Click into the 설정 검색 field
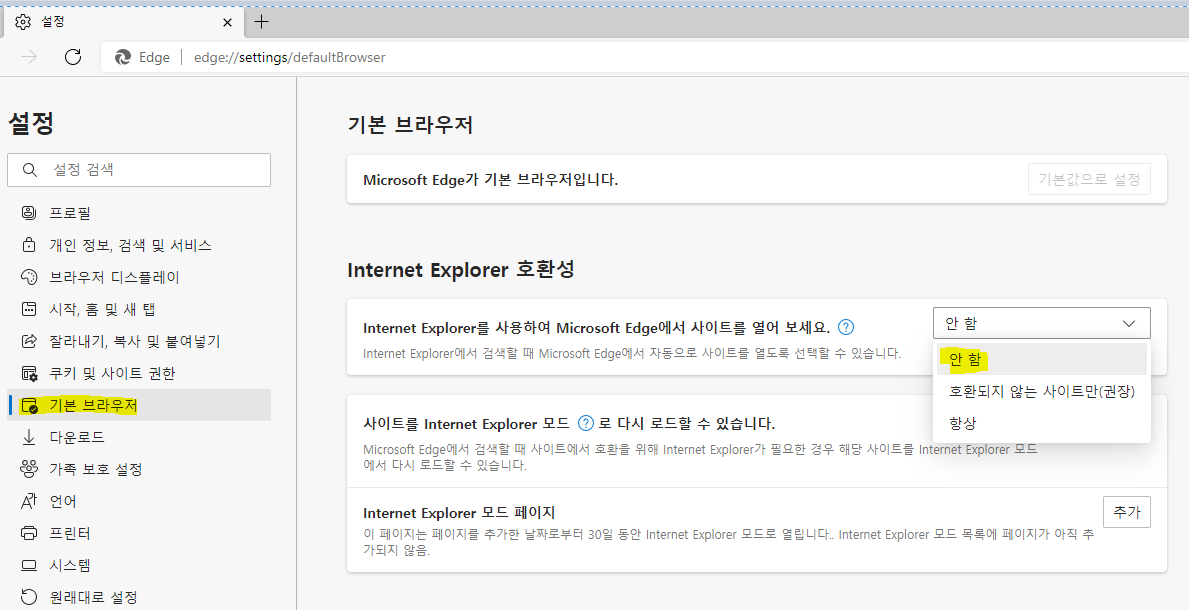This screenshot has height=610, width=1189. (139, 170)
